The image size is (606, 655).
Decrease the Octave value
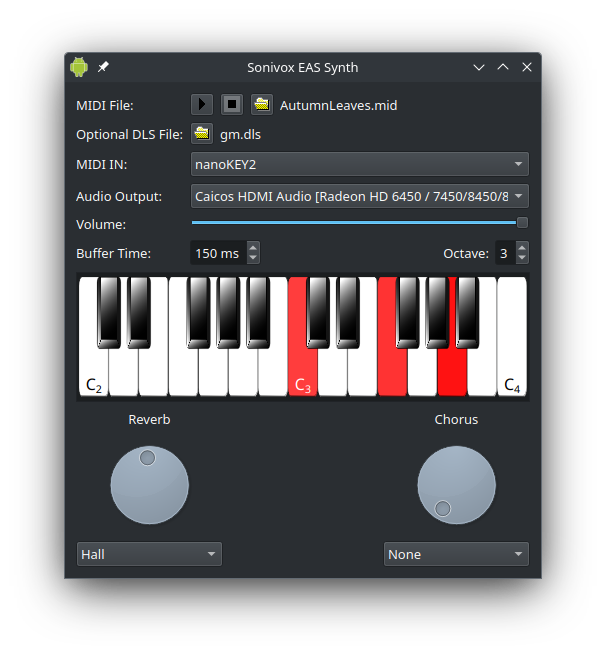[522, 258]
